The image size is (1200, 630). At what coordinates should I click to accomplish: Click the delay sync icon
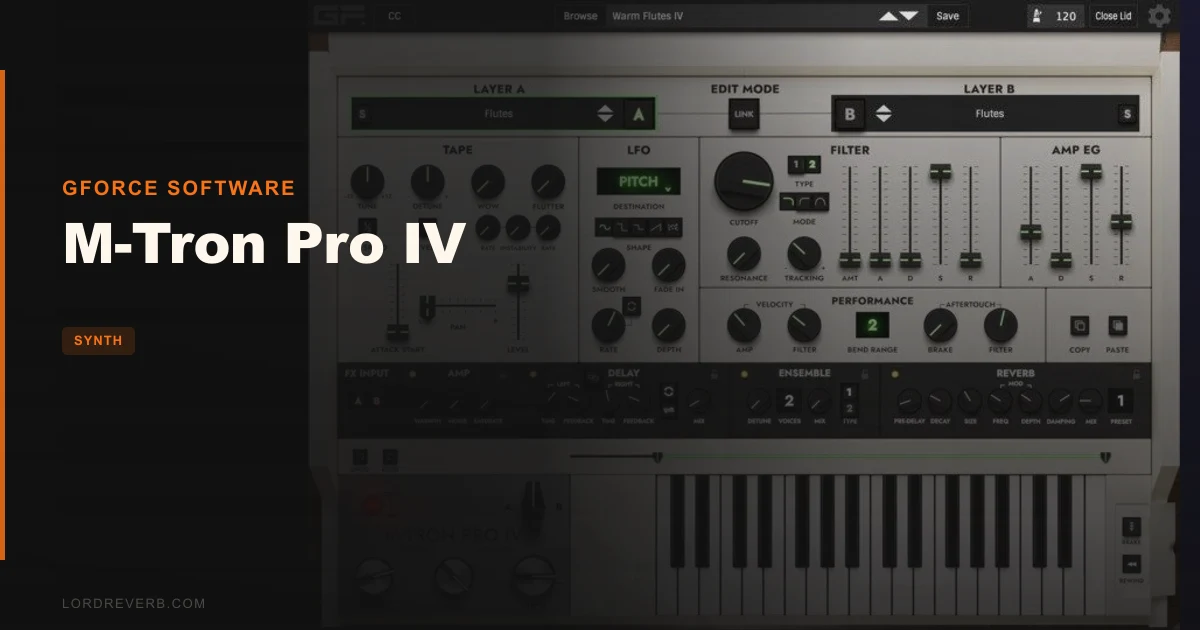(668, 391)
